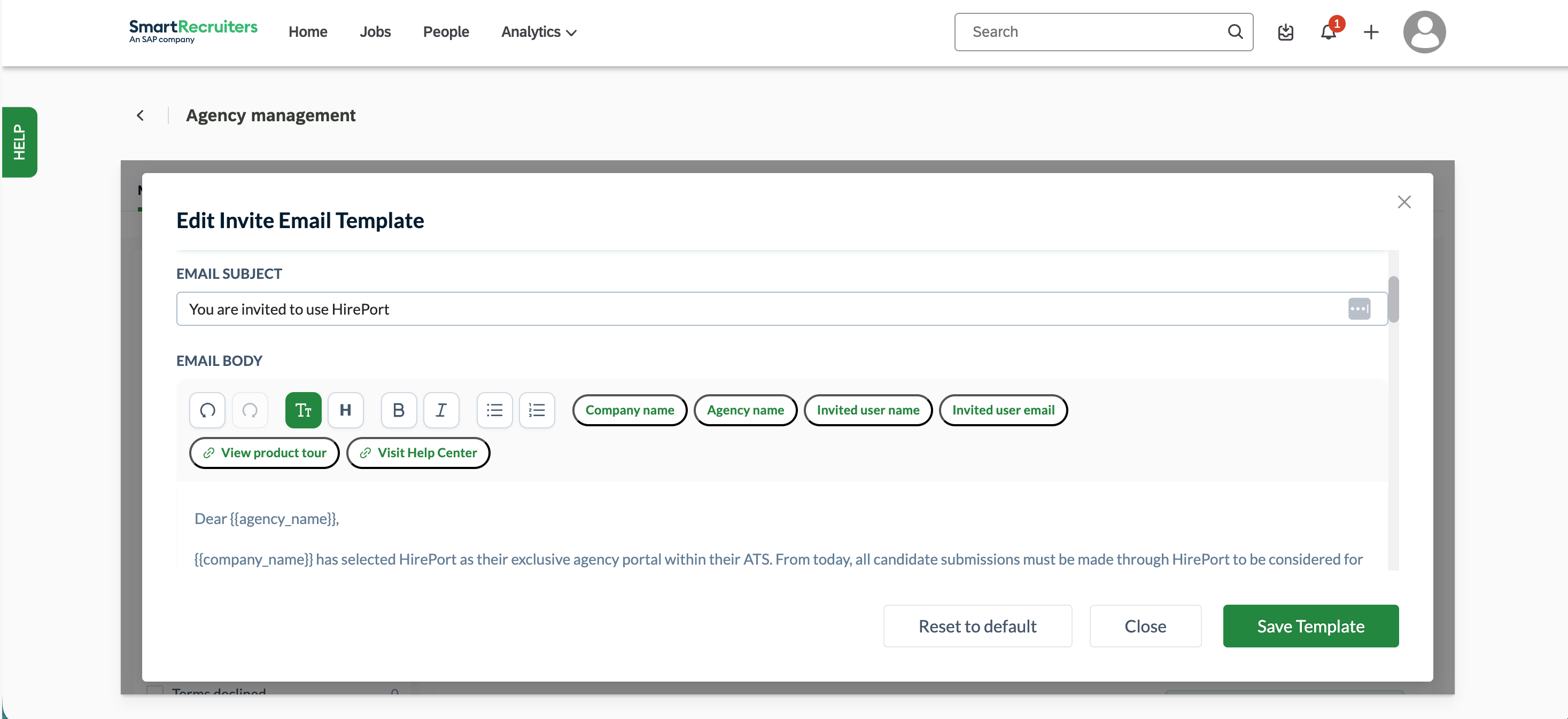Open the subject placeholder insert icon
Image resolution: width=1568 pixels, height=719 pixels.
tap(1359, 309)
